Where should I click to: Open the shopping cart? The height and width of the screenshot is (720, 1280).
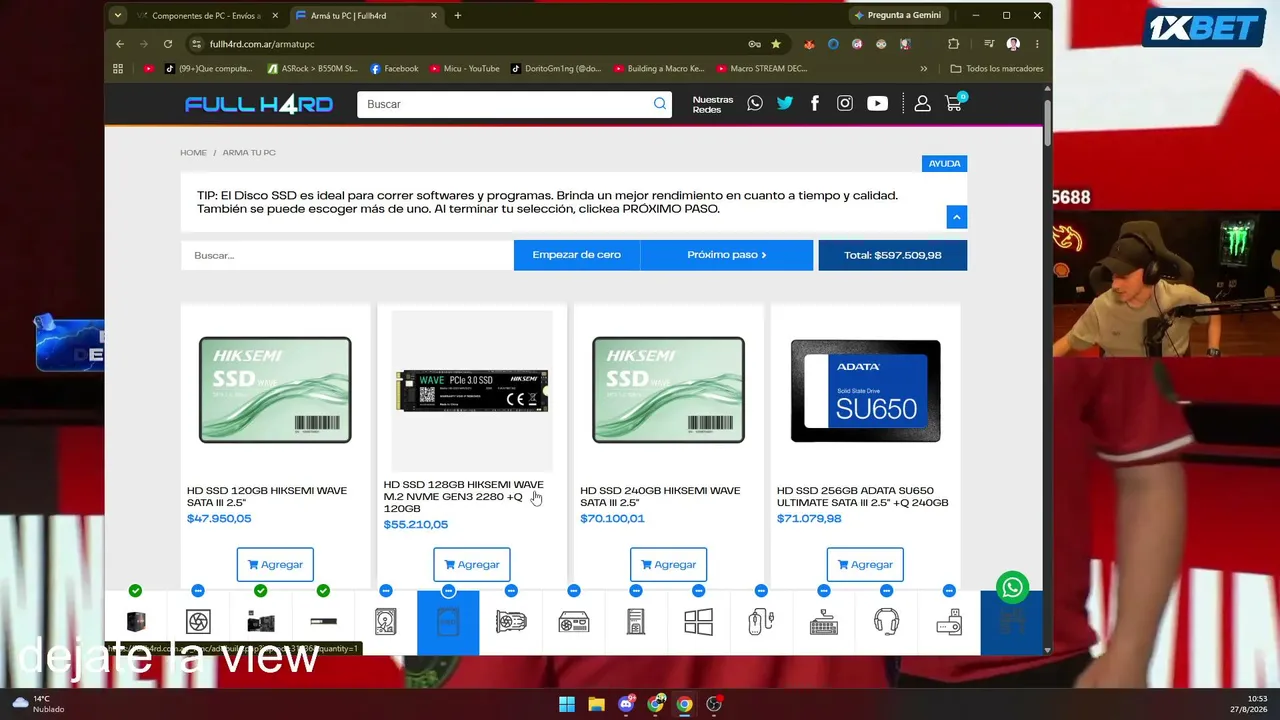(955, 102)
